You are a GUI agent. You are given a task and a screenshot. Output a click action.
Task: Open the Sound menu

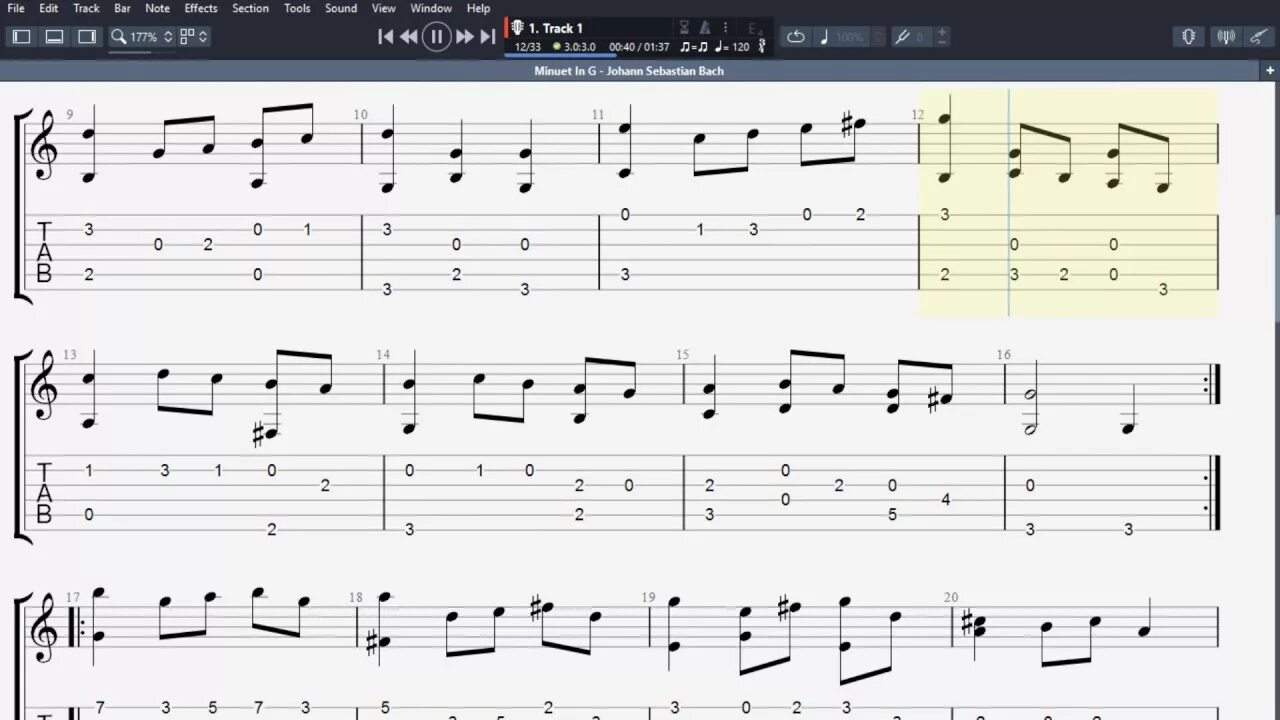pos(341,8)
